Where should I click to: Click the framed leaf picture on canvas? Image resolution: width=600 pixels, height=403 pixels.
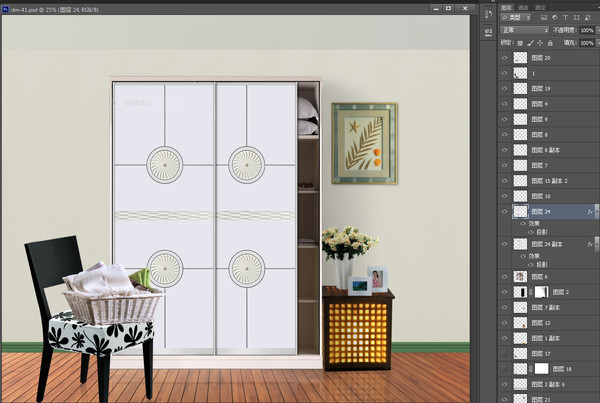tap(364, 144)
